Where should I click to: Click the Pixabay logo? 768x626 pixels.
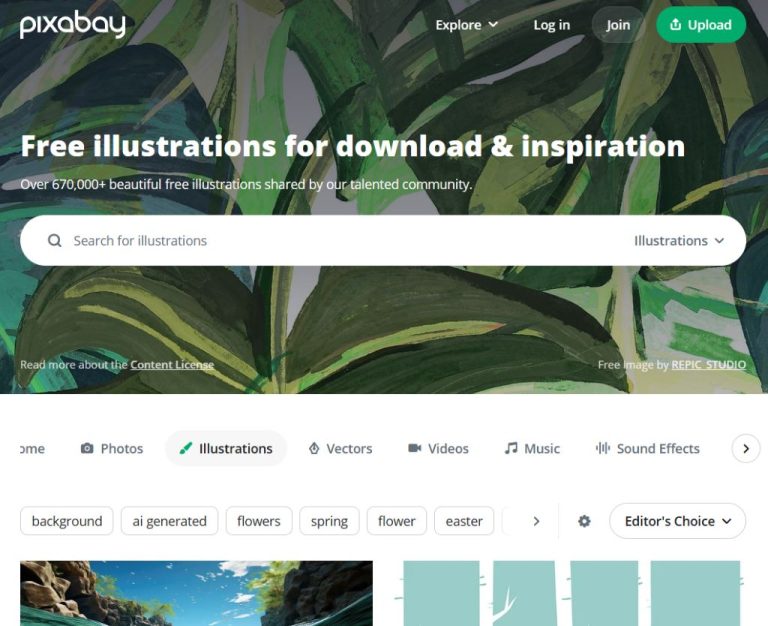[x=72, y=24]
